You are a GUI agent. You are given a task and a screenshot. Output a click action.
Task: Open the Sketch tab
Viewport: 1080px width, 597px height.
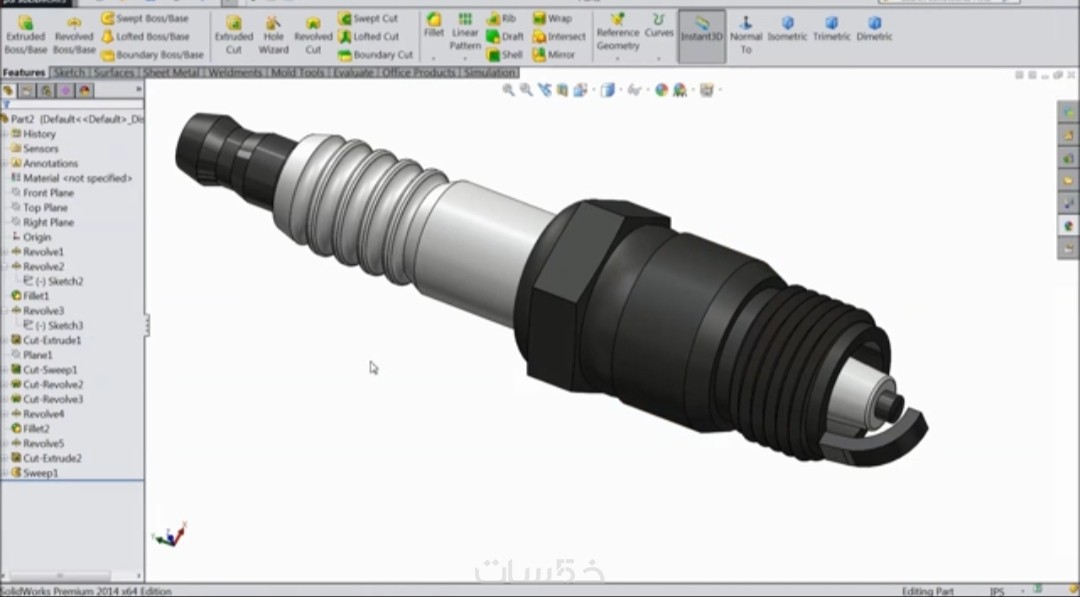click(69, 72)
